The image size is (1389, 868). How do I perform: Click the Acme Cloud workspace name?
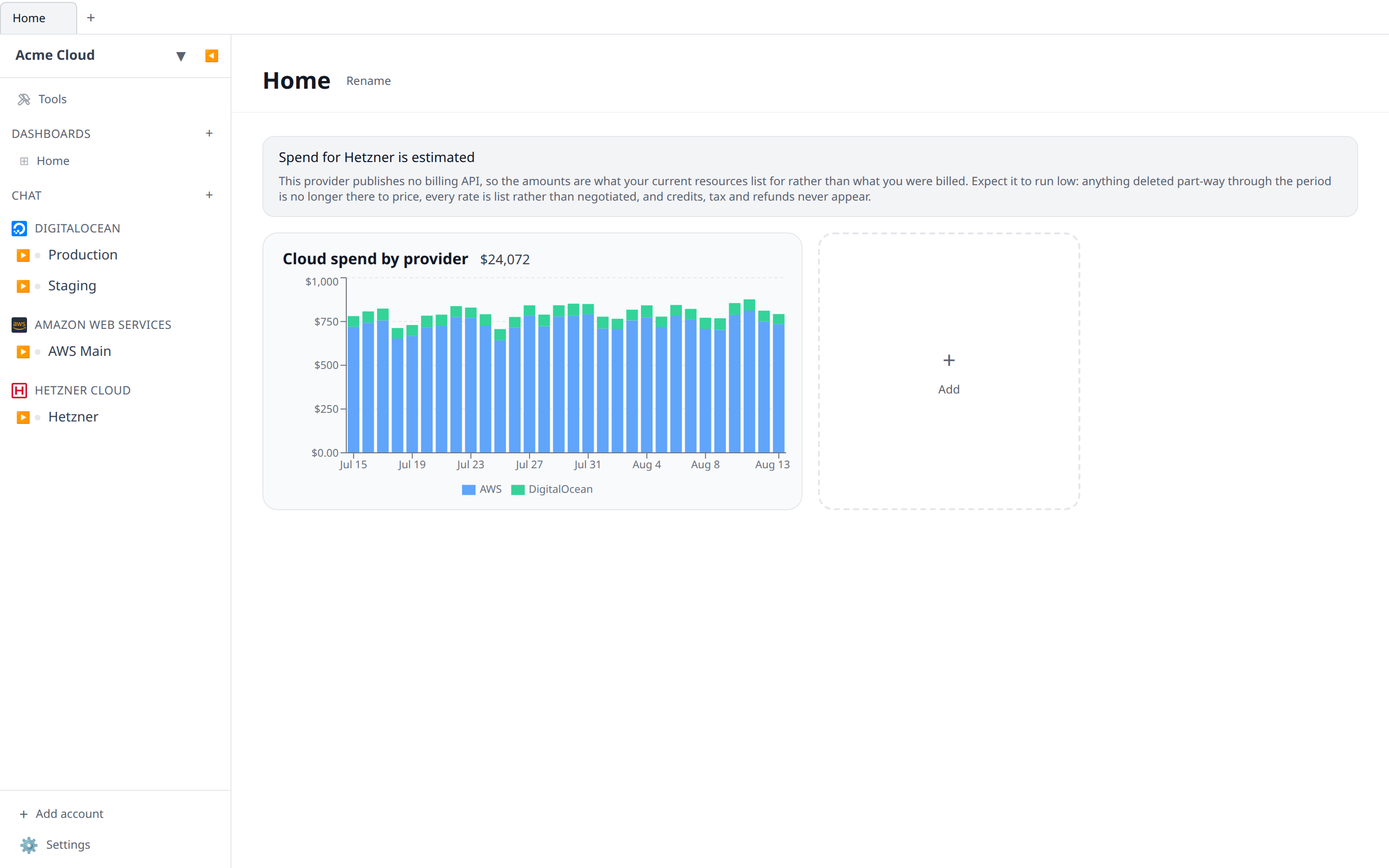click(55, 55)
